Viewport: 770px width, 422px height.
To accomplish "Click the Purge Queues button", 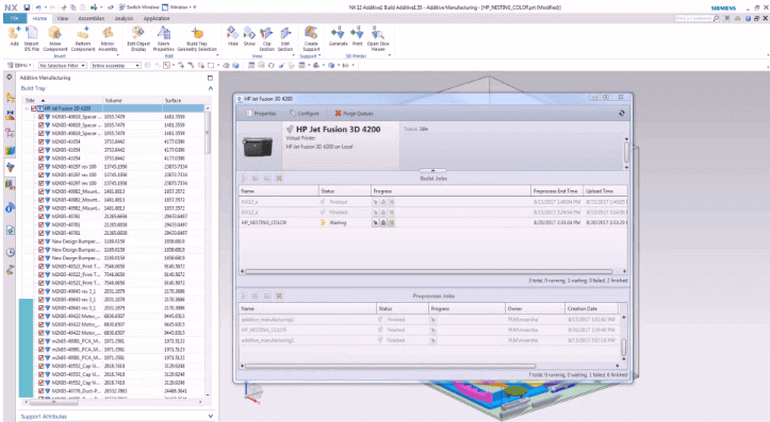I will coord(354,113).
